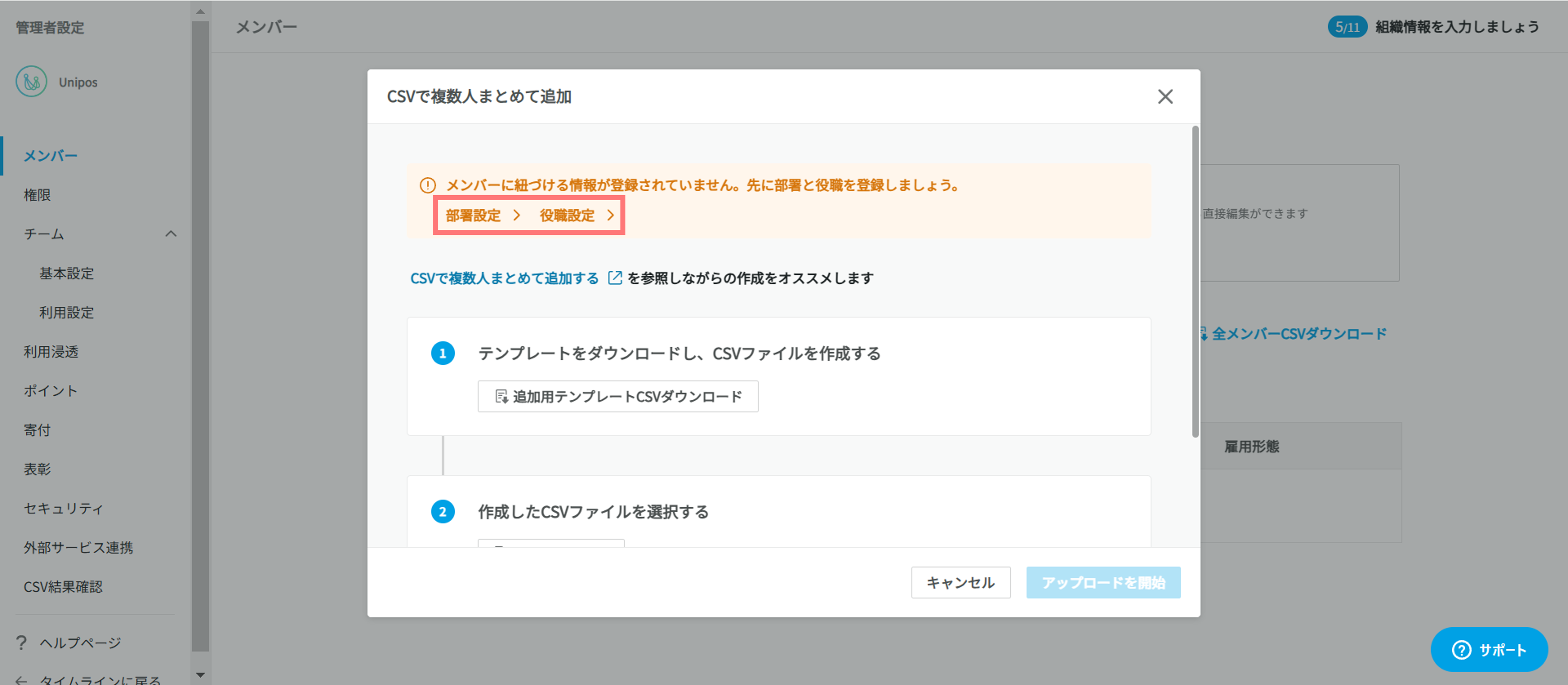Open the 役職設定 link
The width and height of the screenshot is (1568, 685).
(x=567, y=216)
